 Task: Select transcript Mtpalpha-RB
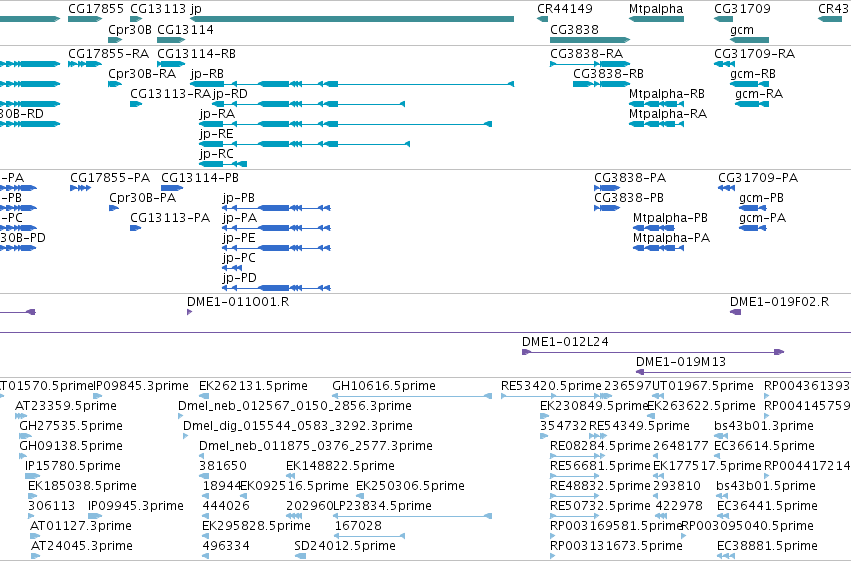(x=656, y=104)
